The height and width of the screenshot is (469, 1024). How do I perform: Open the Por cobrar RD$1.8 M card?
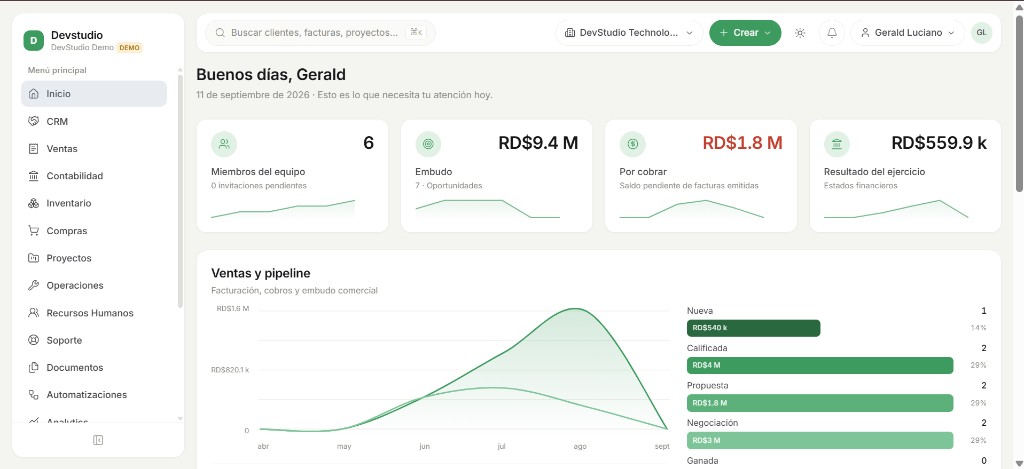coord(701,176)
